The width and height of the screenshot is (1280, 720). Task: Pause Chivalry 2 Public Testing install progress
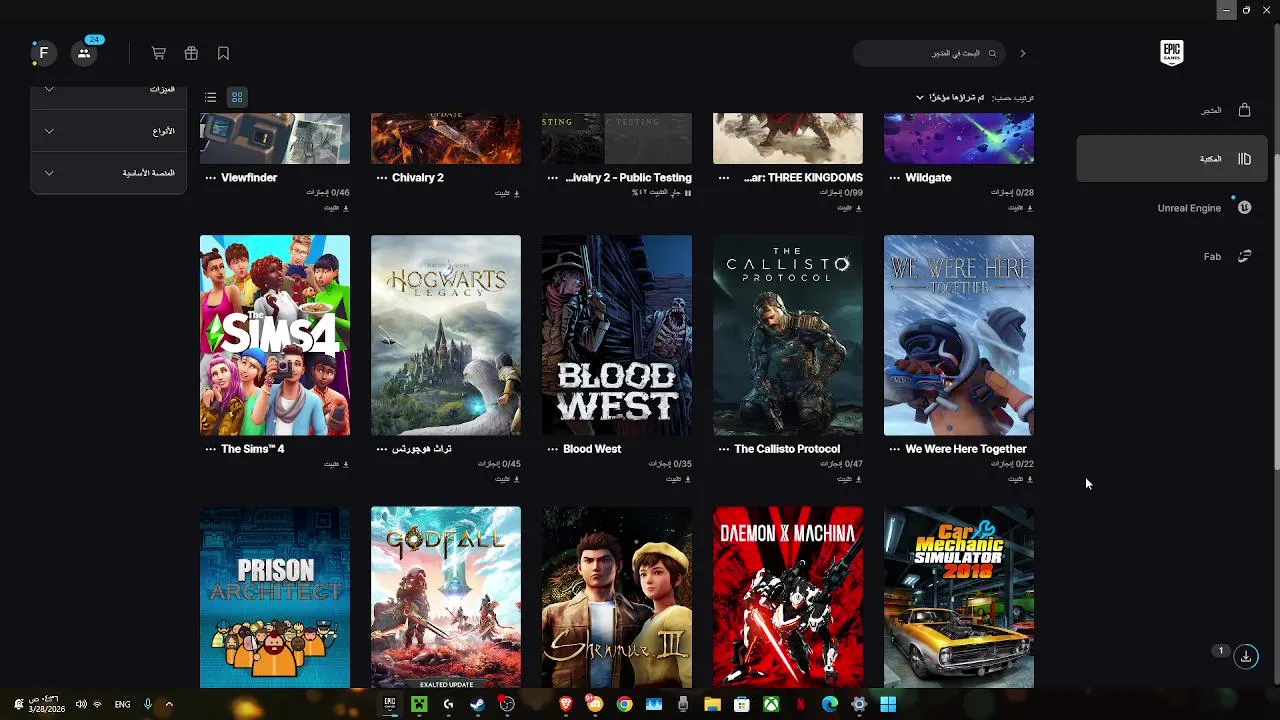click(x=688, y=192)
